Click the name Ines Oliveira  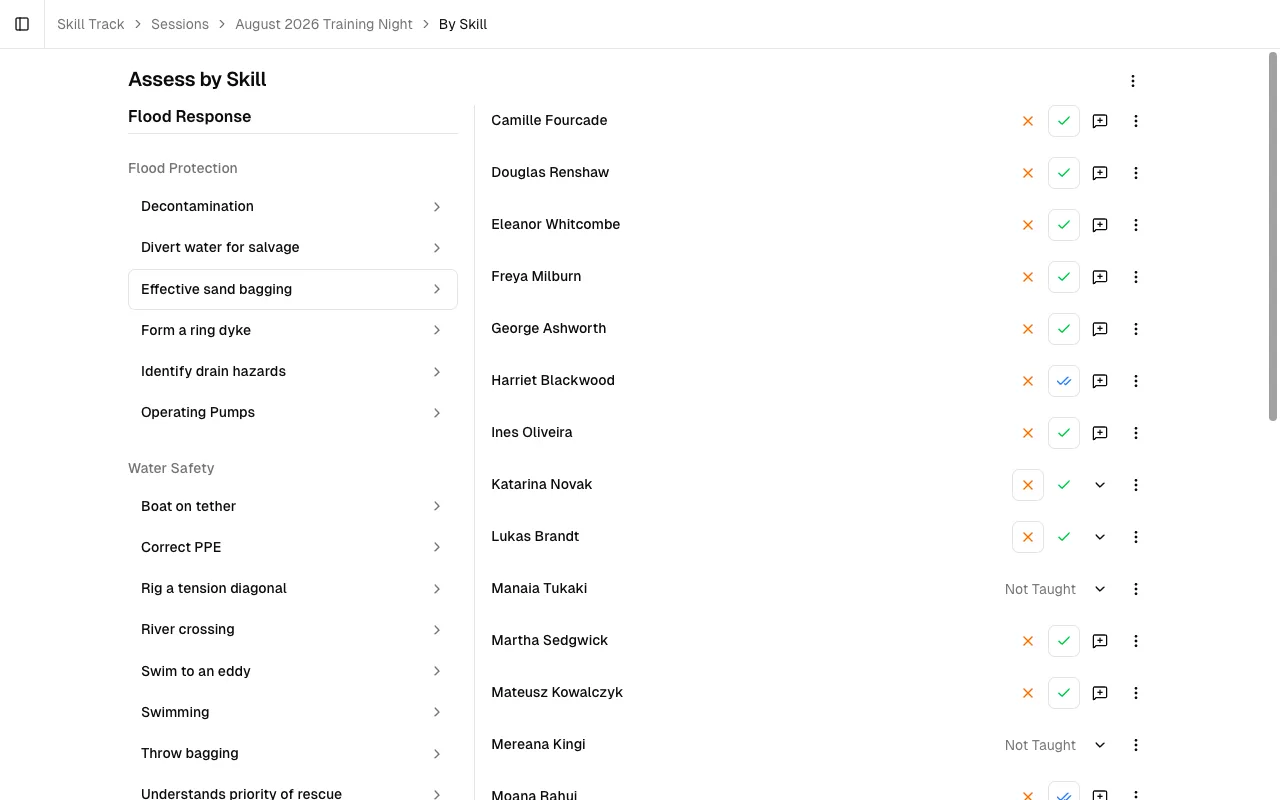(532, 432)
